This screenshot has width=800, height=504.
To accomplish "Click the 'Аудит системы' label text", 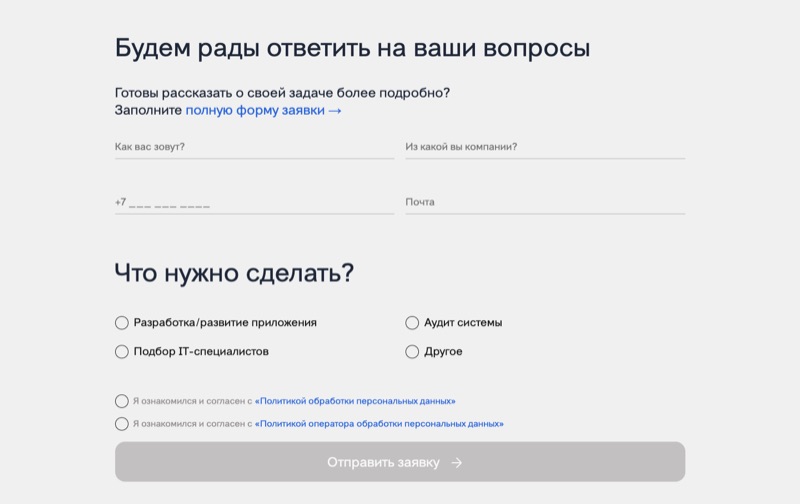I will (463, 323).
